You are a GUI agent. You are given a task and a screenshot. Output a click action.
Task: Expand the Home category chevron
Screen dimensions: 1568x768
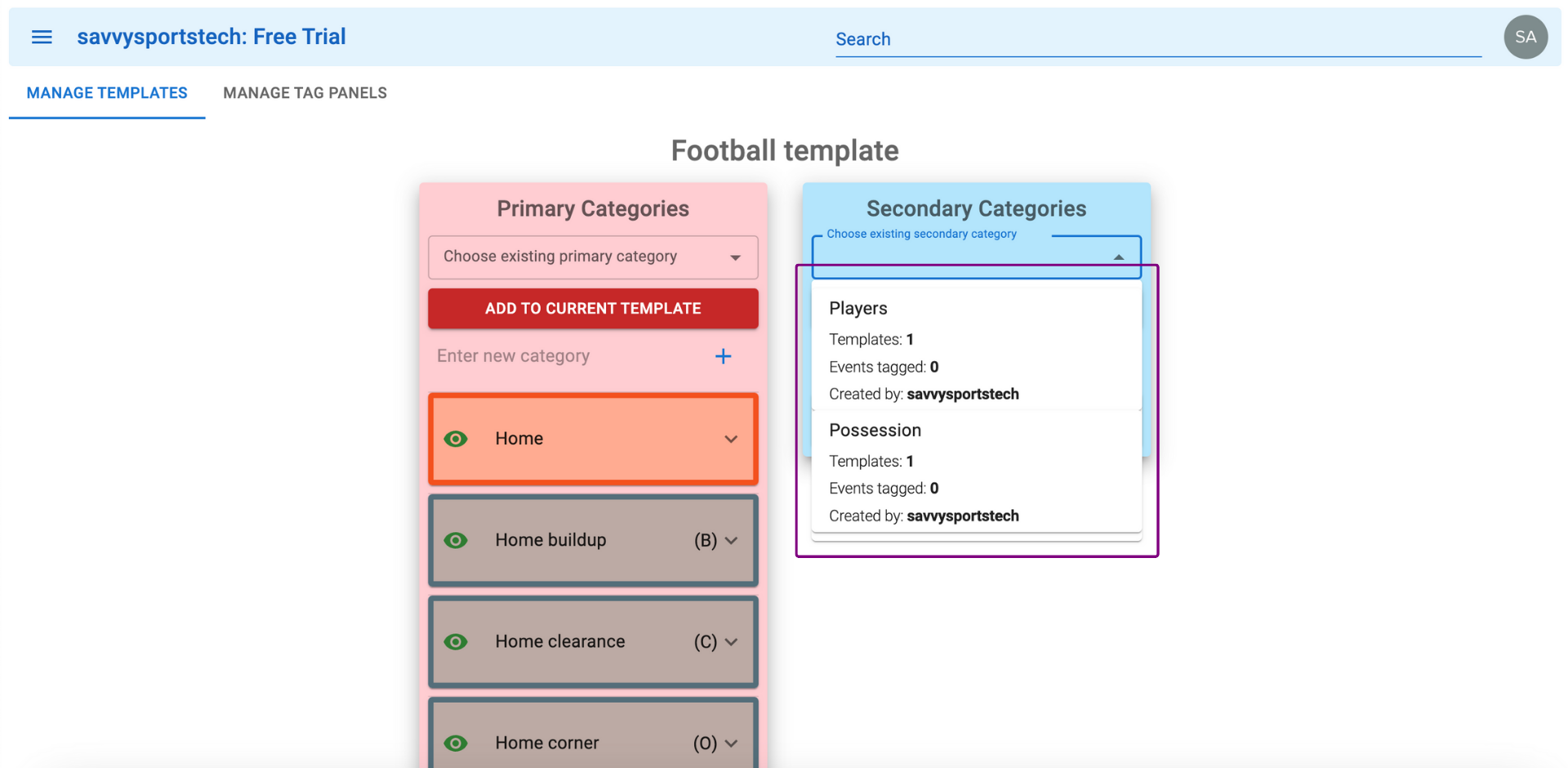[x=731, y=439]
